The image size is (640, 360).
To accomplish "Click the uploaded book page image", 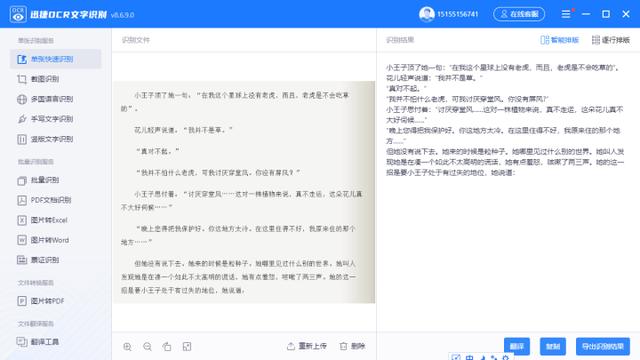I will tap(244, 192).
